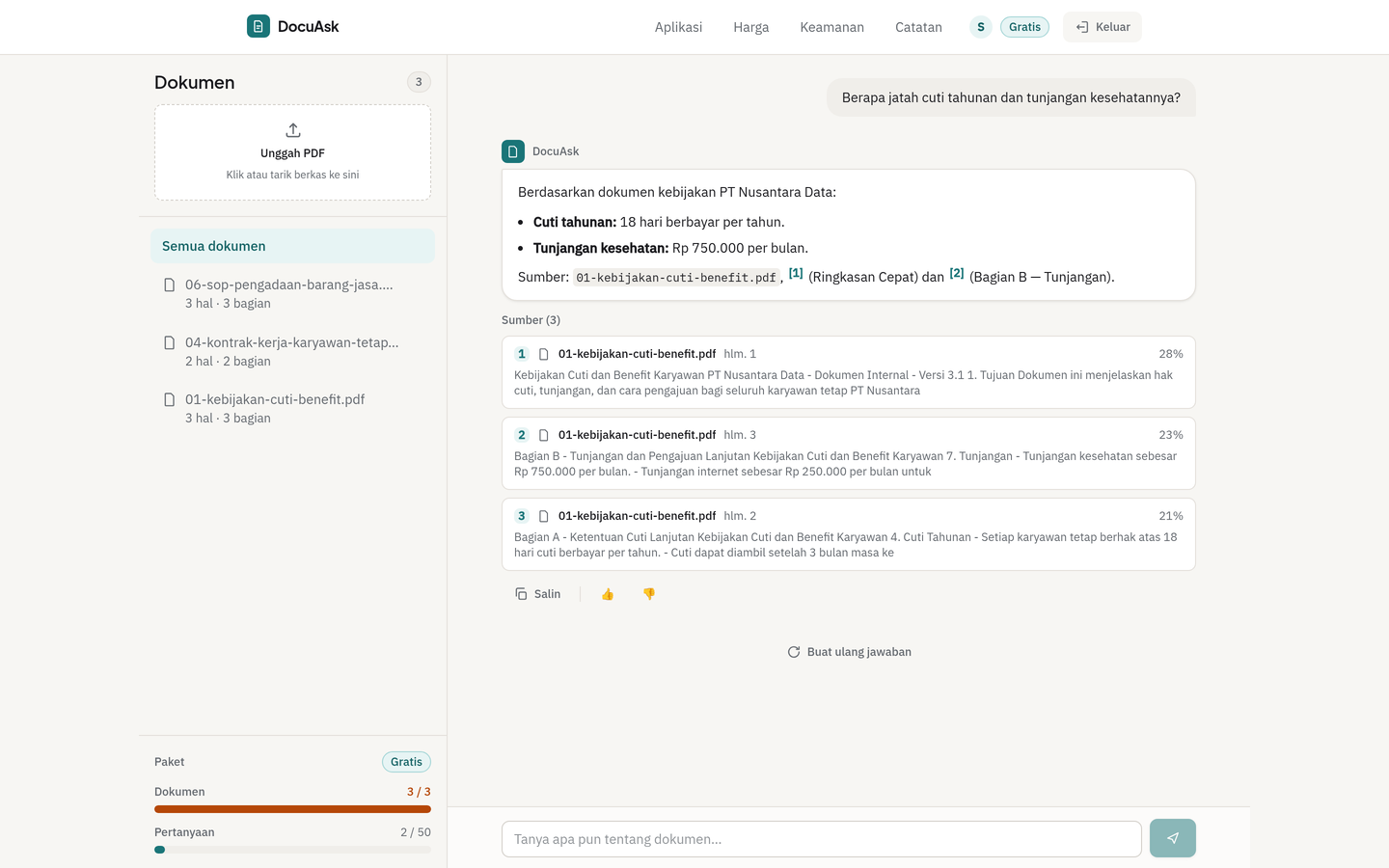Click the Unggah PDF upload dropzone
The width and height of the screenshot is (1389, 868).
tap(292, 152)
